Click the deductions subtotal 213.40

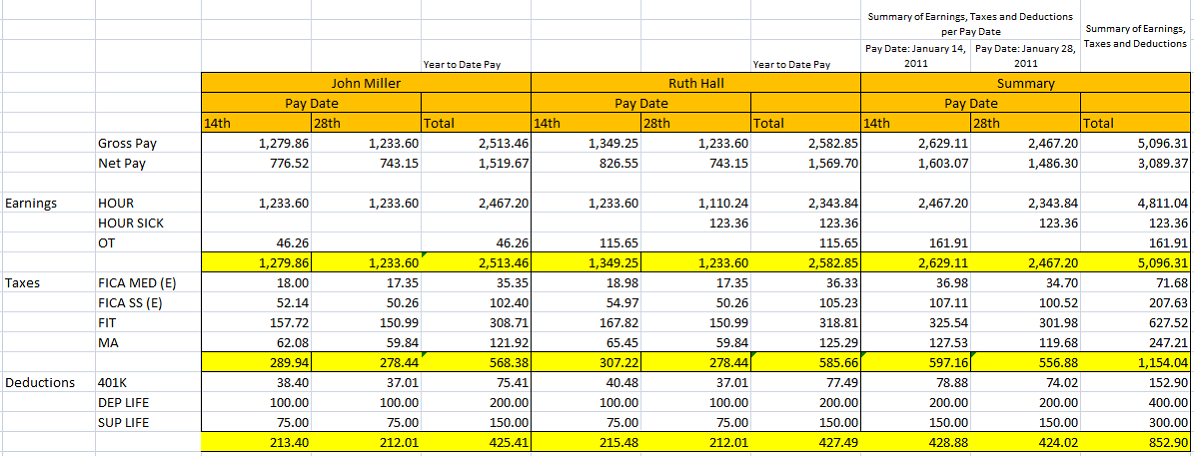click(256, 443)
